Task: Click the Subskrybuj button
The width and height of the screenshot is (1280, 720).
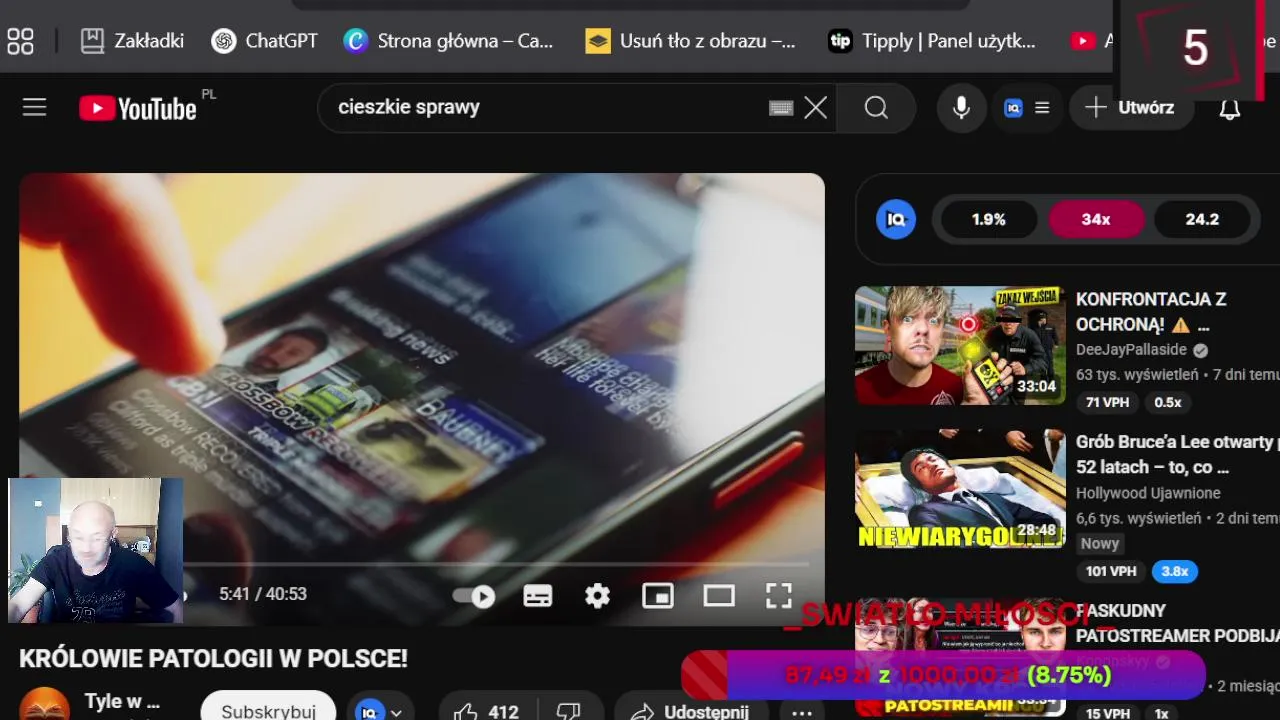Action: coord(268,706)
